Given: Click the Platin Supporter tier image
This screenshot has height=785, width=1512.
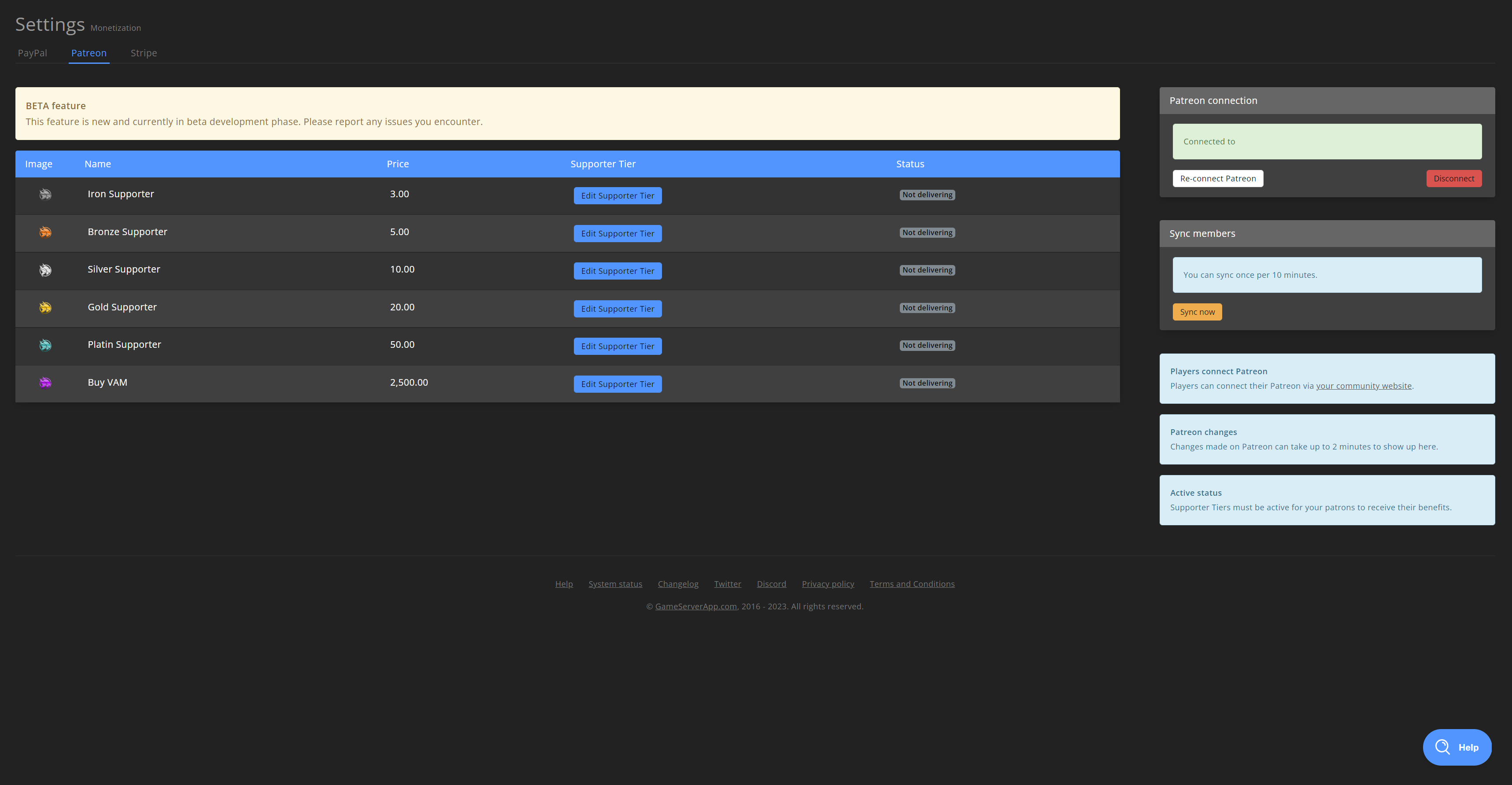Looking at the screenshot, I should pos(45,345).
